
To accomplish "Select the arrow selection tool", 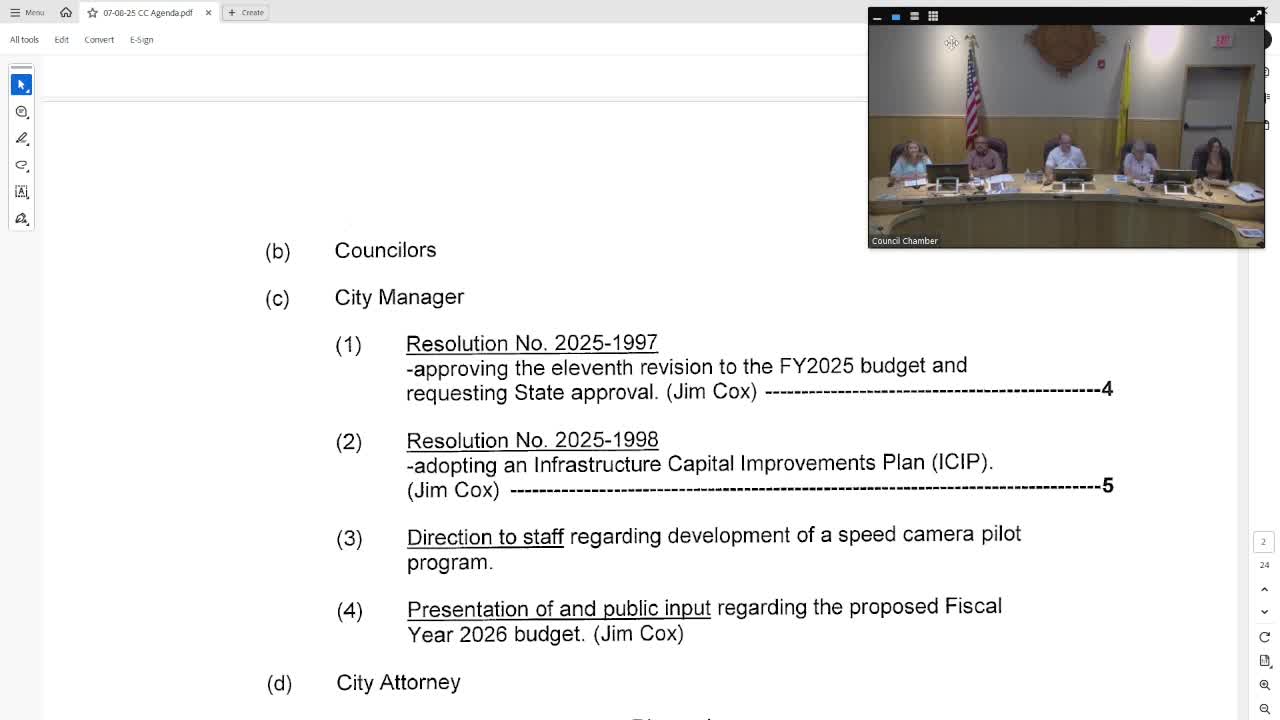I will (21, 85).
